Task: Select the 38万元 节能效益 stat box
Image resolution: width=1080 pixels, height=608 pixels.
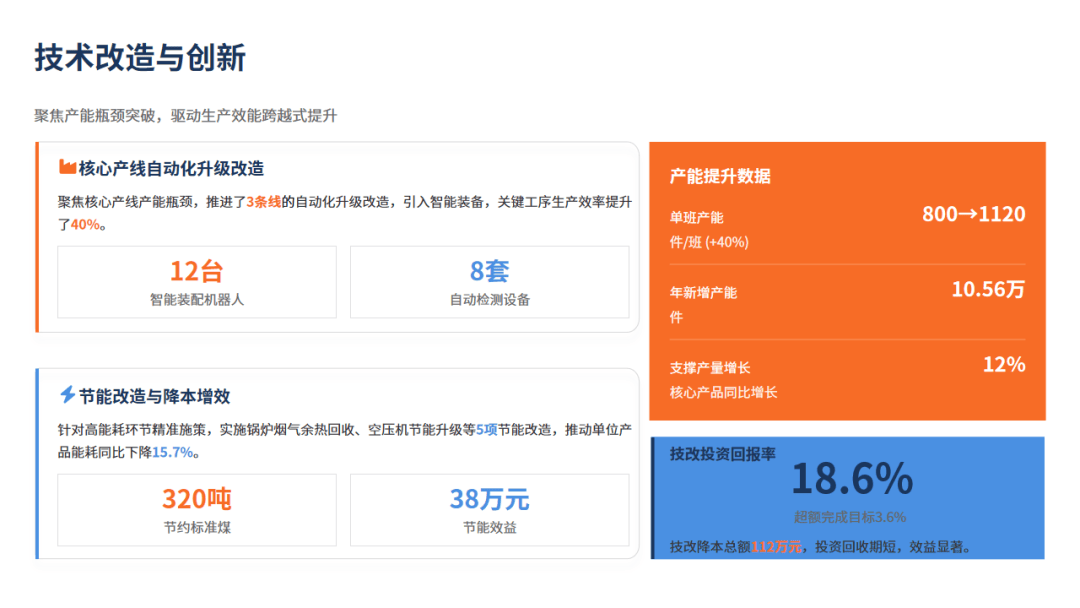Action: pyautogui.click(x=489, y=510)
